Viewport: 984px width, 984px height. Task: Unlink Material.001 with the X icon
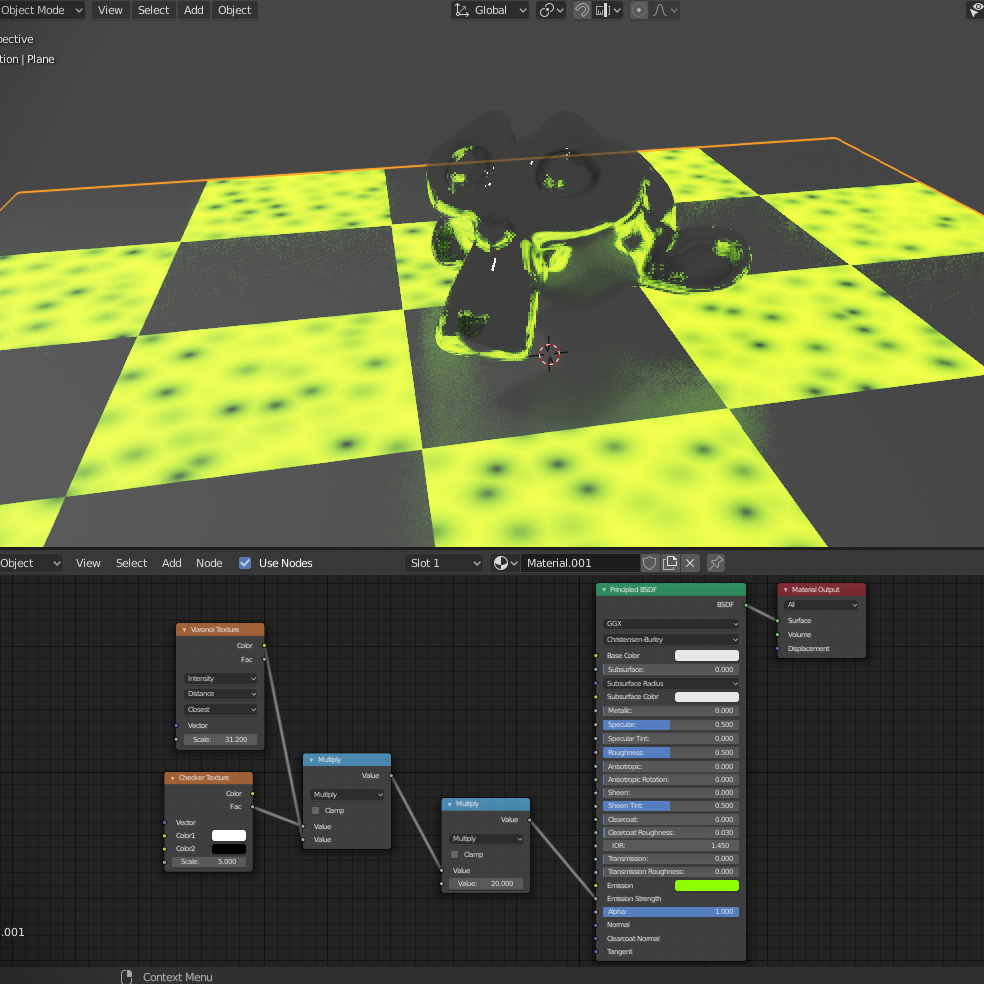(x=690, y=563)
